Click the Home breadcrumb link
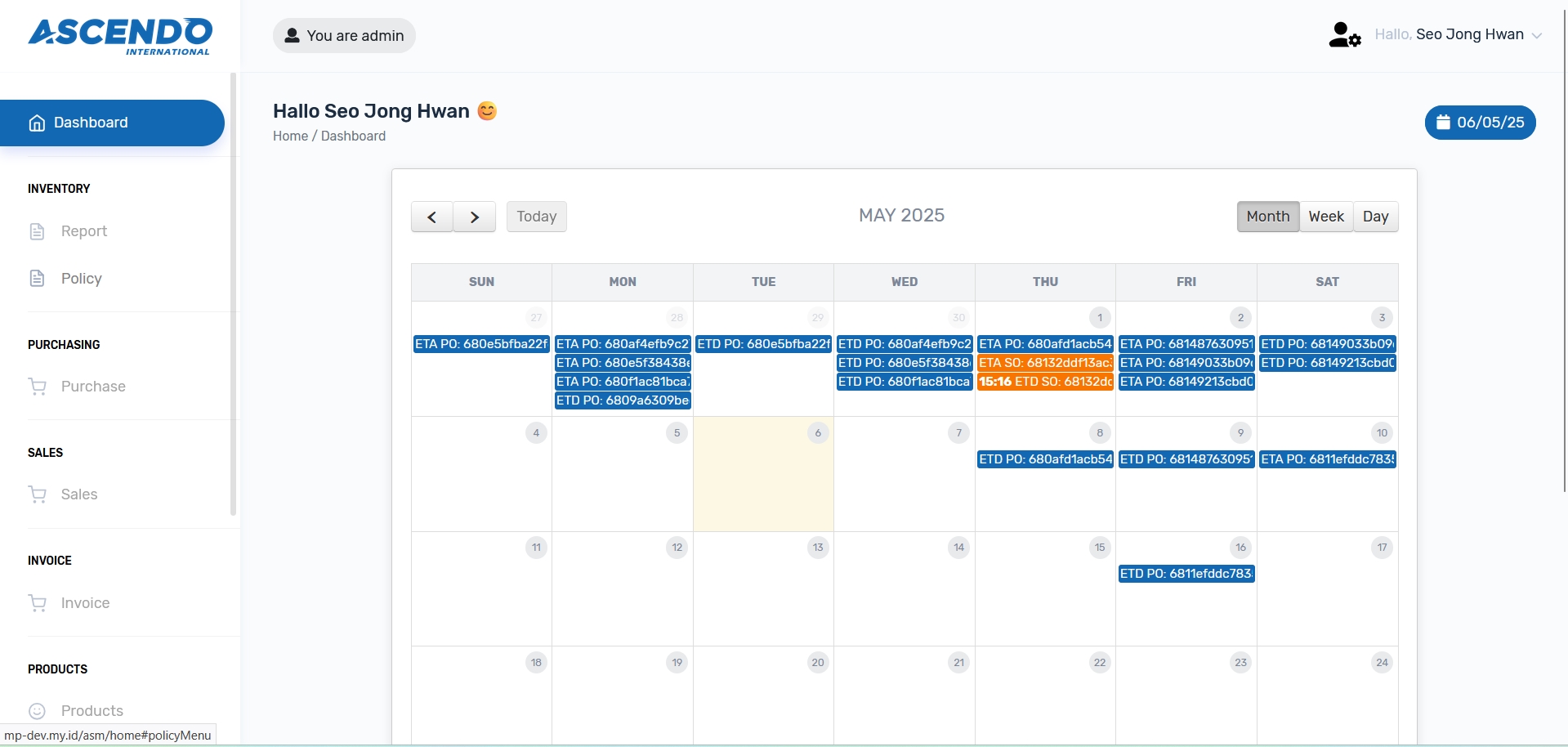 290,136
